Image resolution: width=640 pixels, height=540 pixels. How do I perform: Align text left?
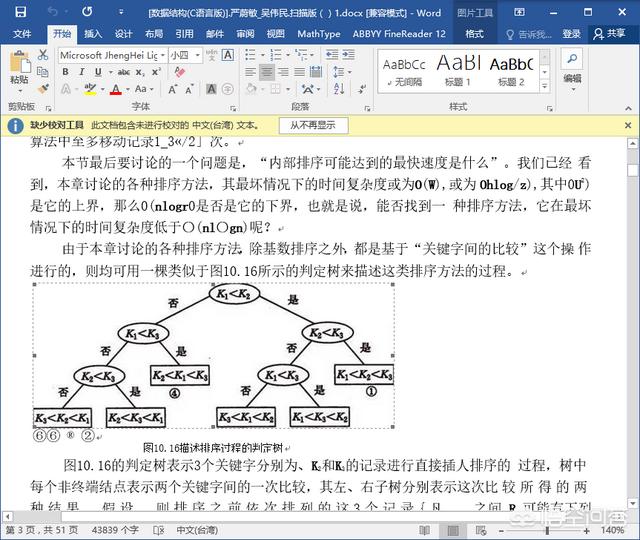250,72
